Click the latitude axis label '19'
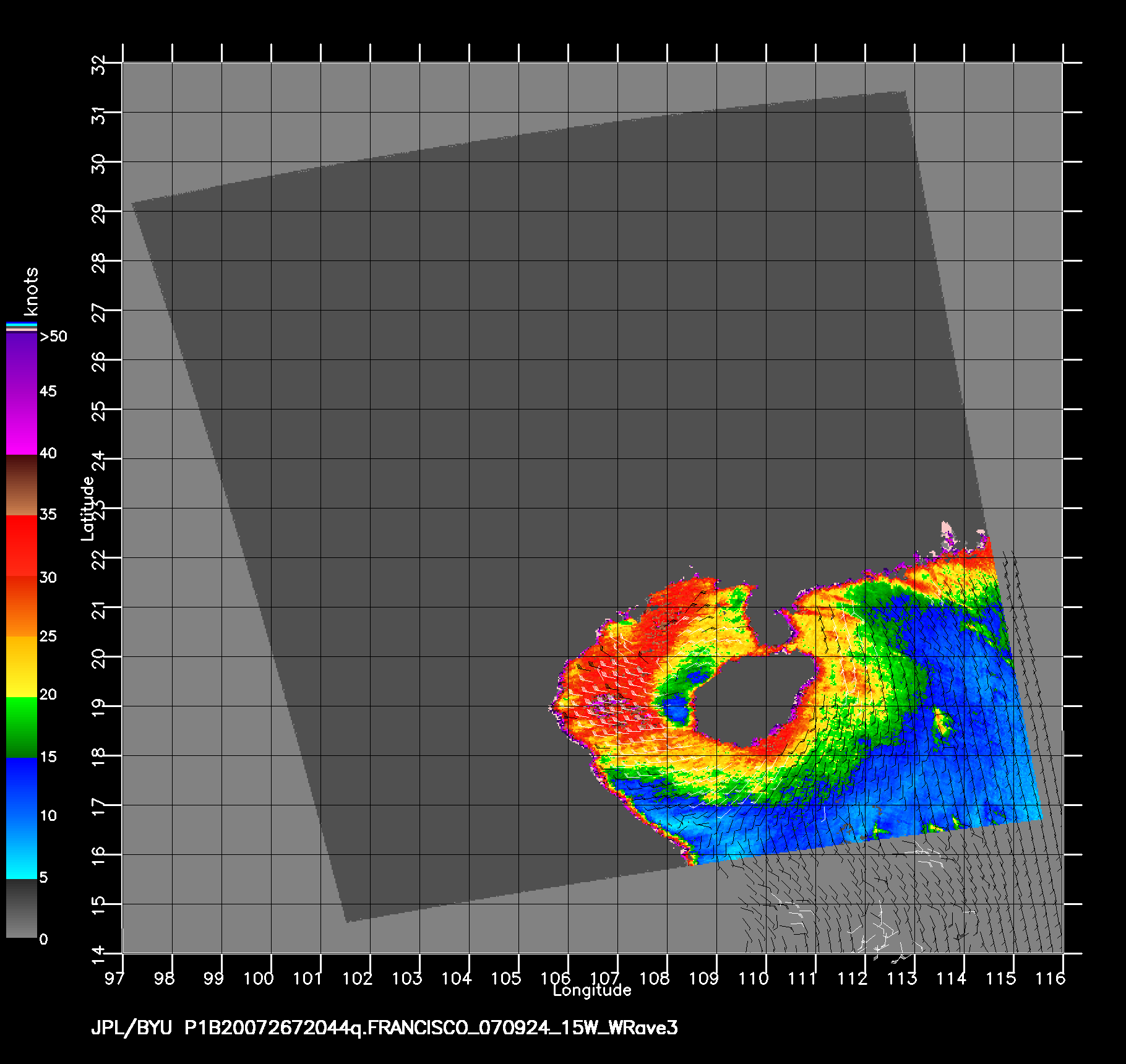The image size is (1126, 1064). tap(98, 708)
